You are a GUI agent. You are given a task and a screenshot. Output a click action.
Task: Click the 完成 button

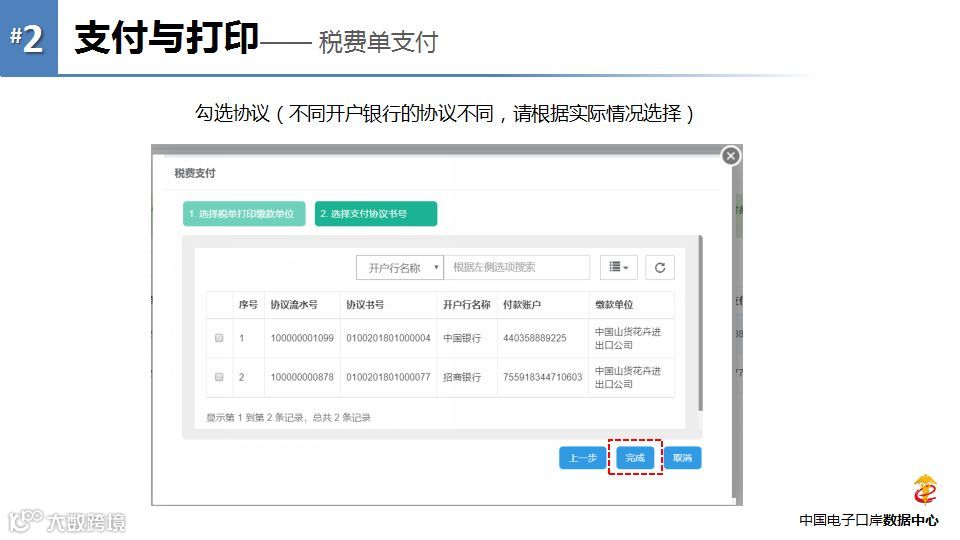coord(635,458)
